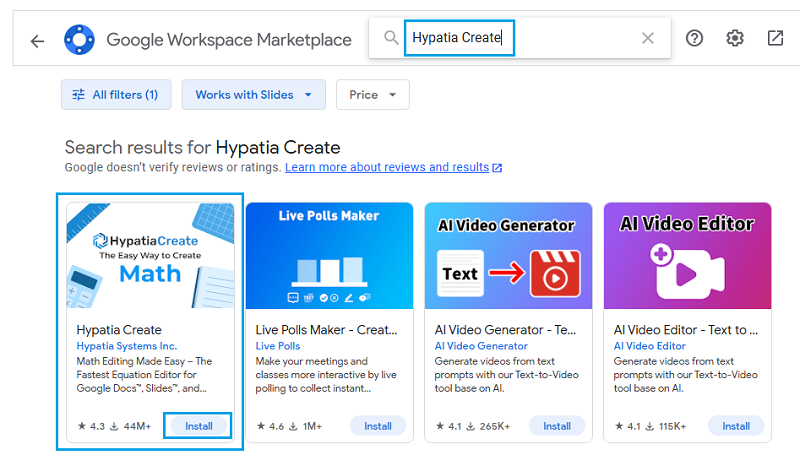The height and width of the screenshot is (455, 800).
Task: Open the AI Video Editor thumbnail image
Action: pos(687,256)
